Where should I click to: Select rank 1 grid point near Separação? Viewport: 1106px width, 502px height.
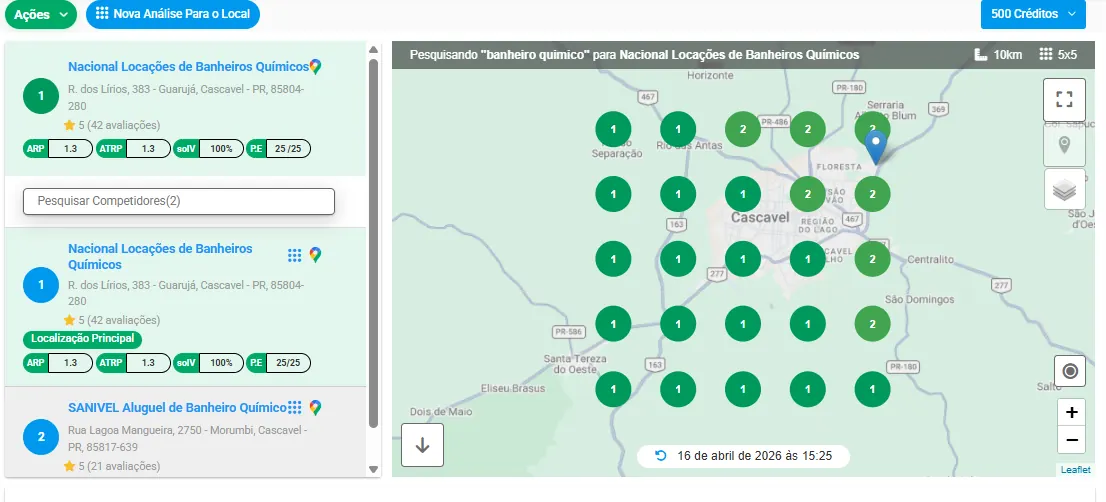point(613,129)
